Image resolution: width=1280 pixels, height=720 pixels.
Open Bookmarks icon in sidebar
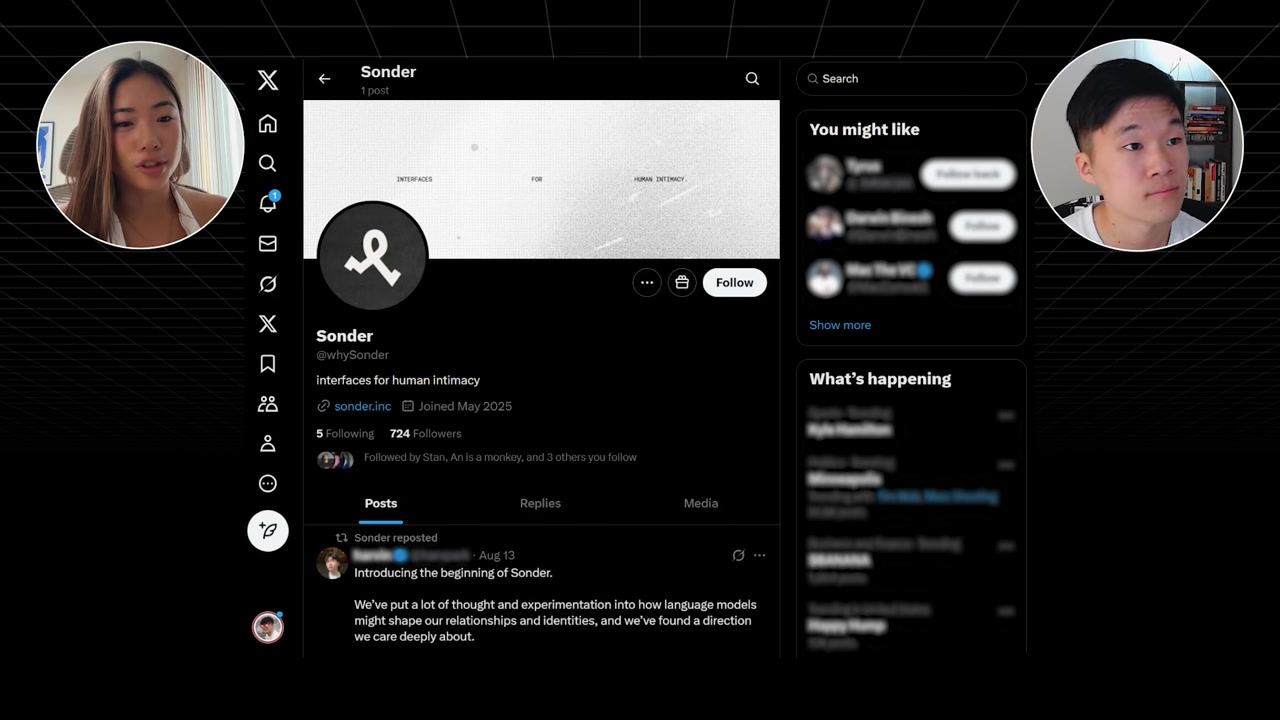tap(267, 364)
